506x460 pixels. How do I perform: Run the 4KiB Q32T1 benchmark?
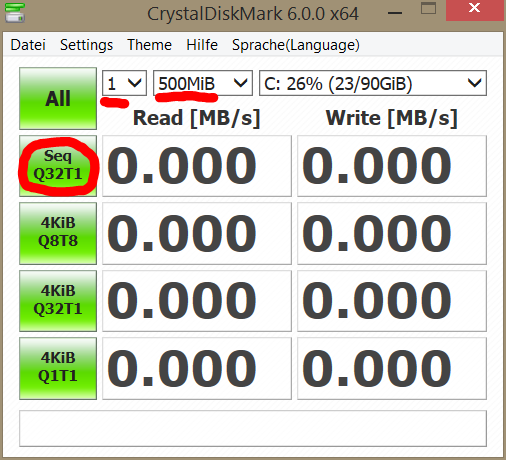pos(58,301)
